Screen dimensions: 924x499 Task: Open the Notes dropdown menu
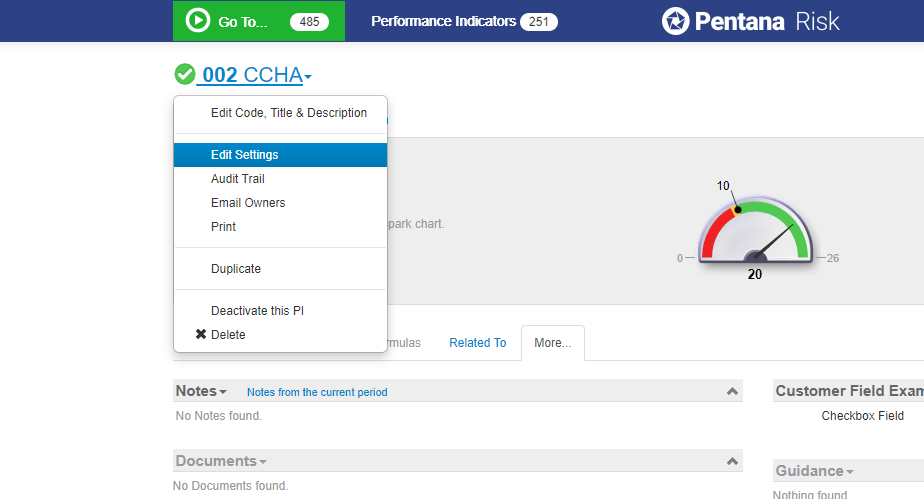223,392
